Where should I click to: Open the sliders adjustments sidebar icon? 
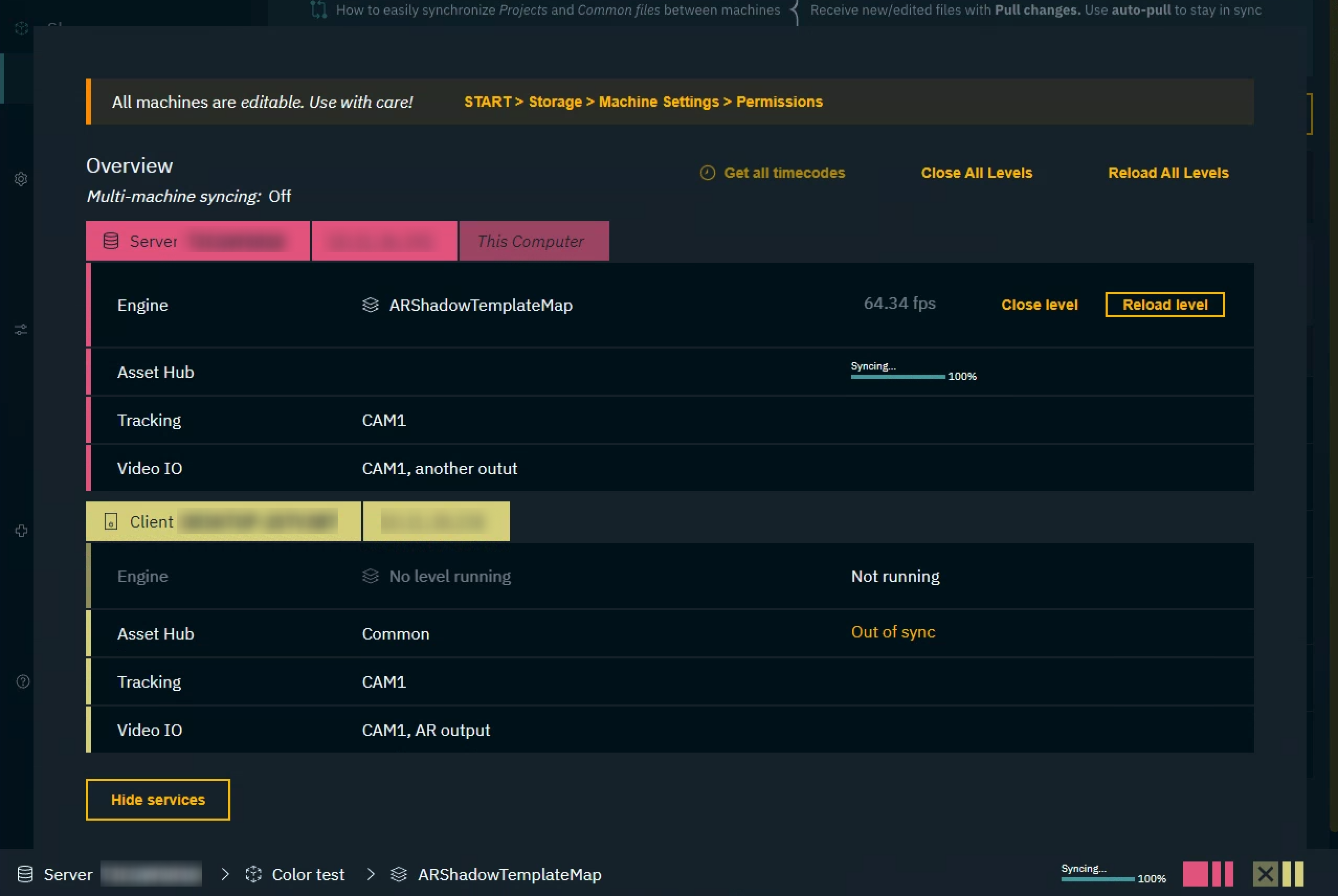pyautogui.click(x=21, y=330)
